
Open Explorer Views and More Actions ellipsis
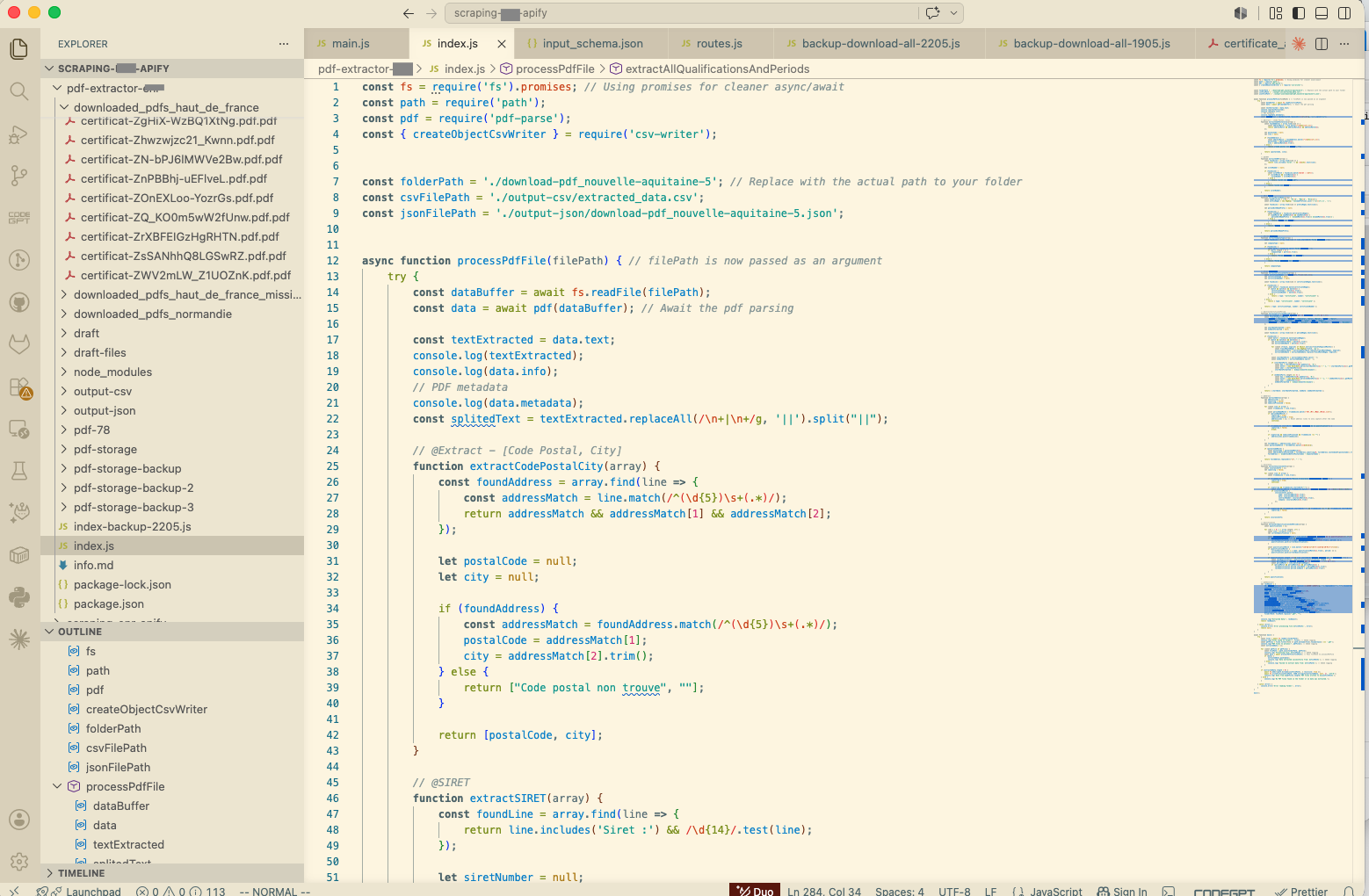pos(284,44)
